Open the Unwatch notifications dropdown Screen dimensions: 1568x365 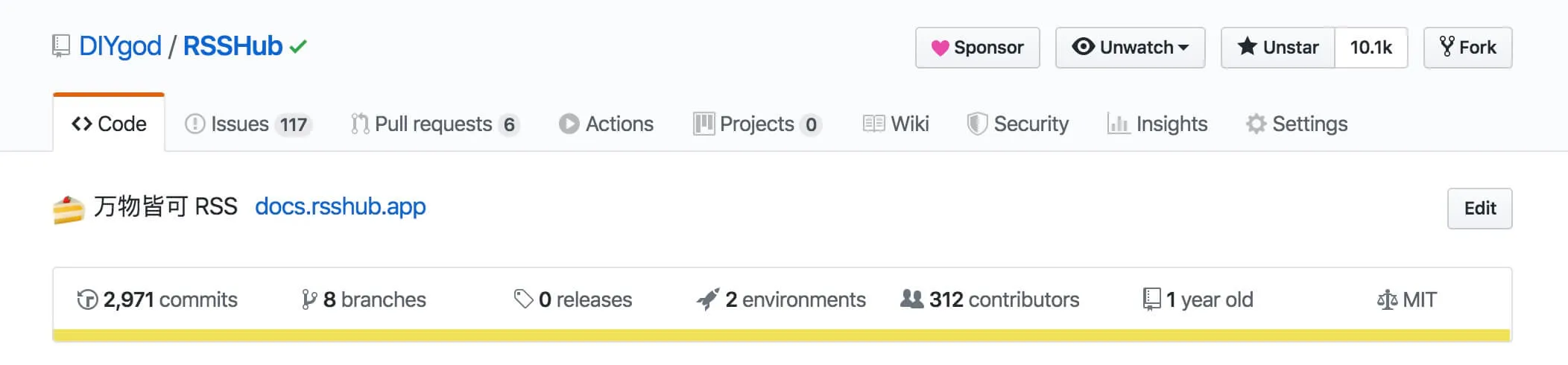coord(1130,48)
